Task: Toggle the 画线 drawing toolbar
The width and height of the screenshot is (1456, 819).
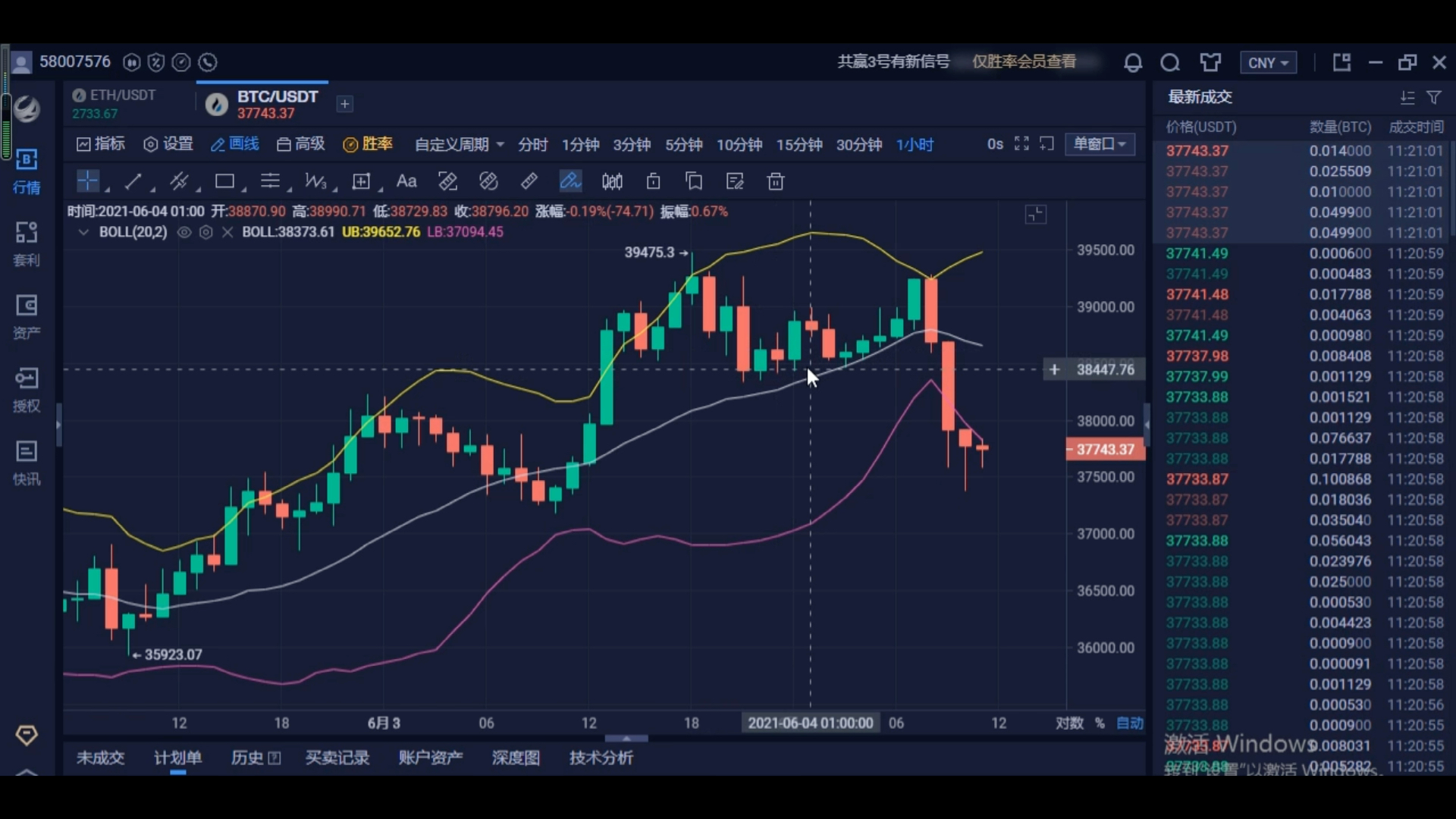Action: [x=235, y=144]
